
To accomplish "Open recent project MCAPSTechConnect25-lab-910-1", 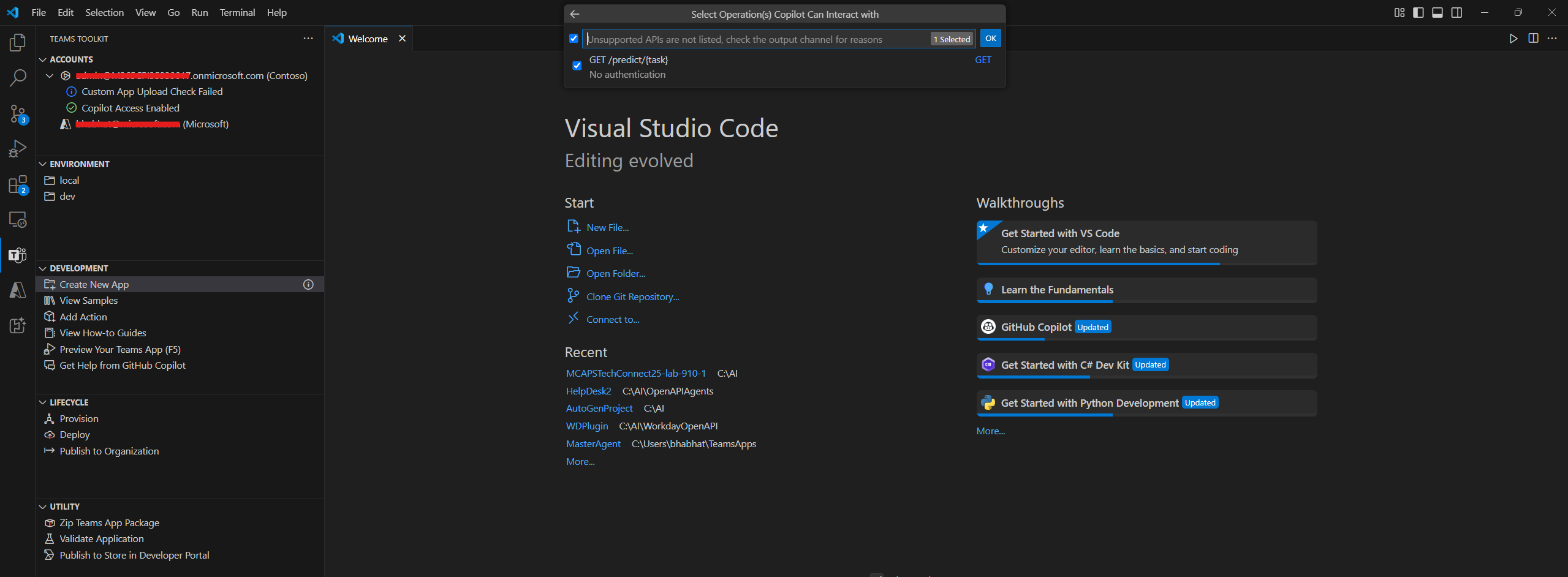I will coord(635,374).
